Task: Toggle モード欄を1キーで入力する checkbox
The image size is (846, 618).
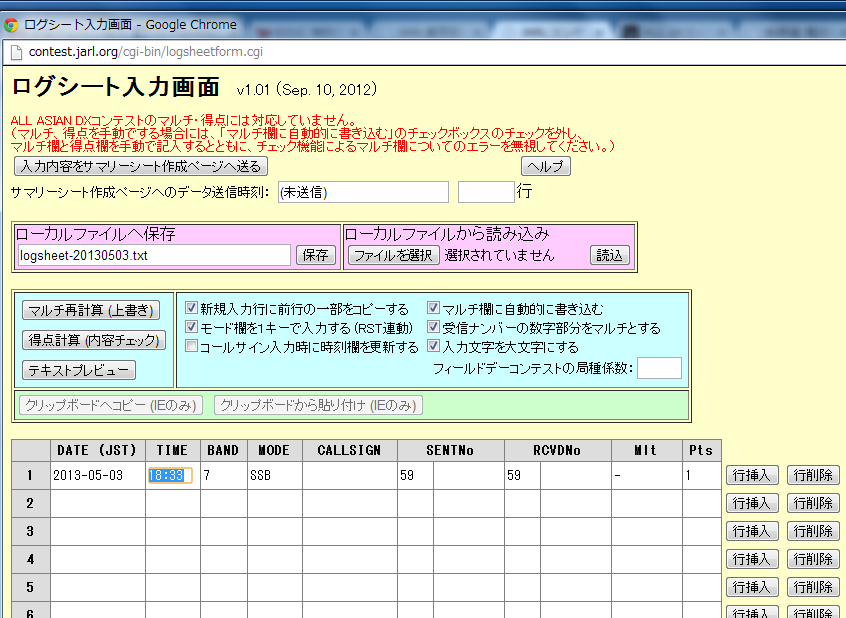Action: coord(191,327)
